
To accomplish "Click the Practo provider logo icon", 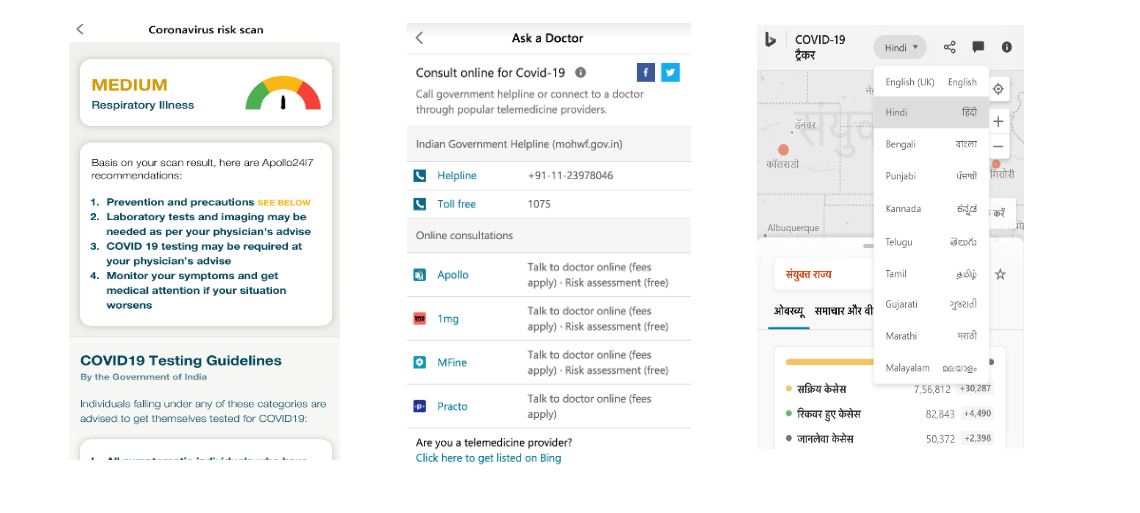I will (420, 406).
